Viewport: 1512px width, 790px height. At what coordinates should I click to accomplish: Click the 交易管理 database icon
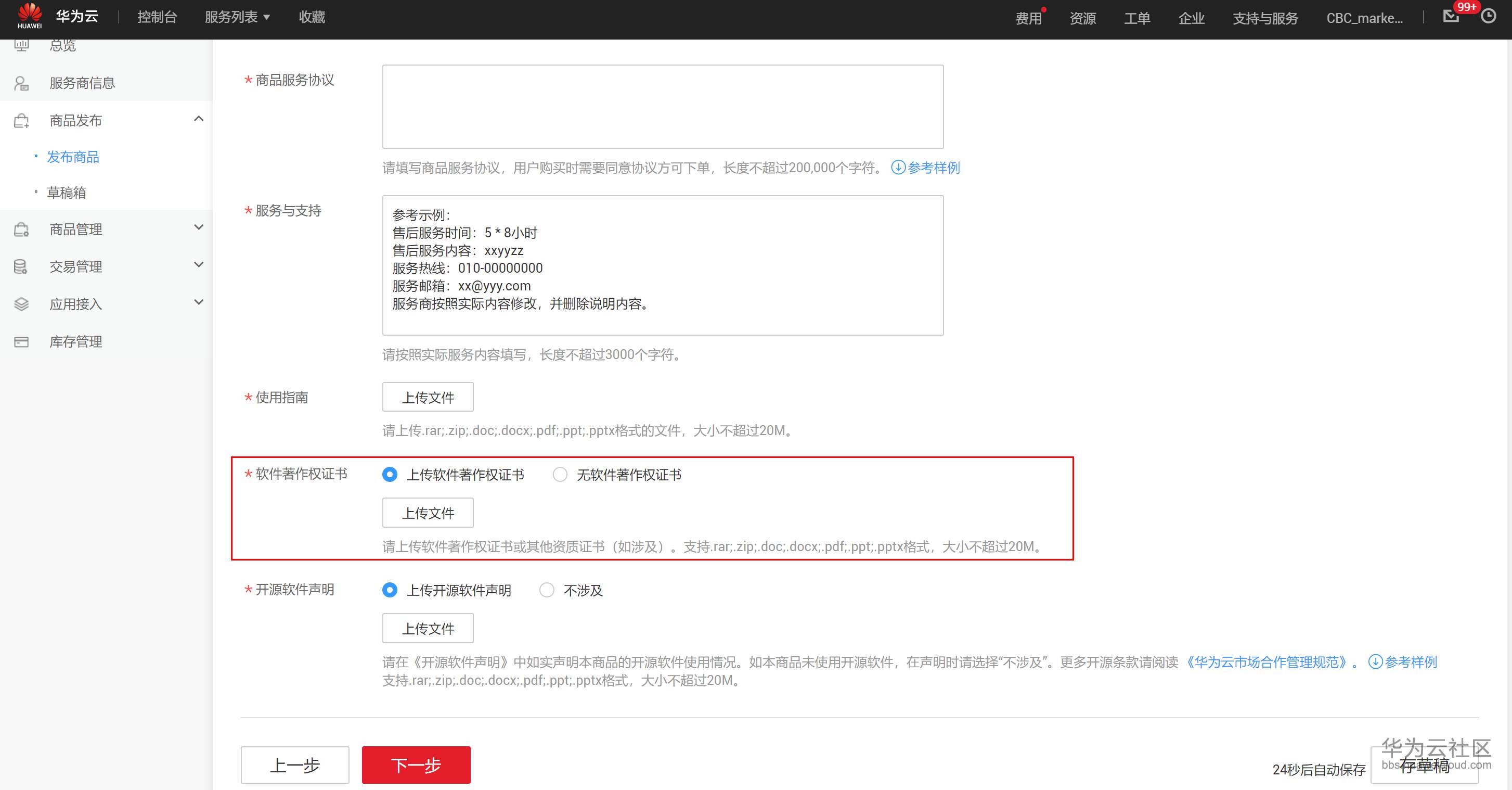tap(21, 266)
